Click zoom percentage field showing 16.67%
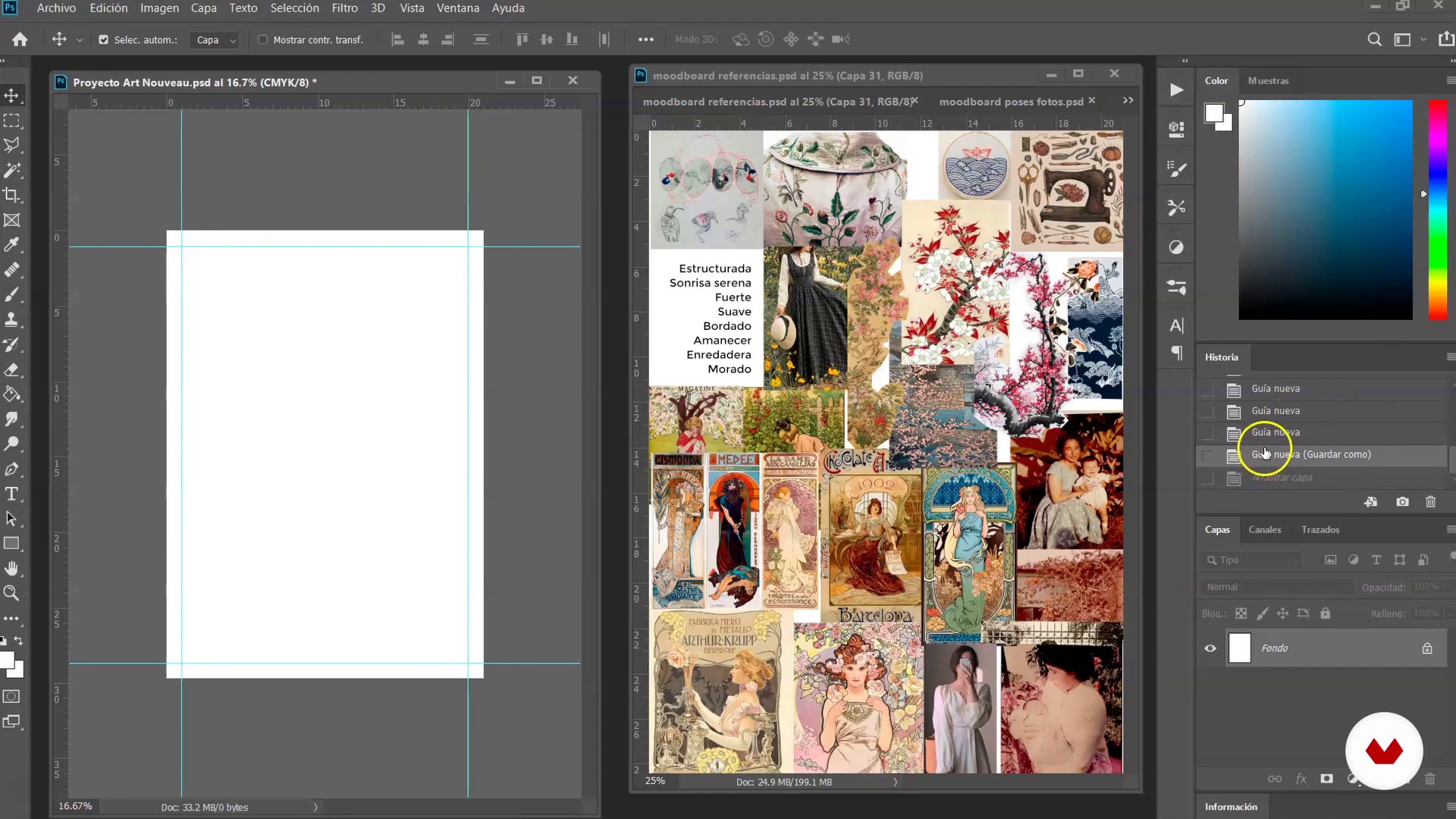Image resolution: width=1456 pixels, height=819 pixels. [75, 806]
